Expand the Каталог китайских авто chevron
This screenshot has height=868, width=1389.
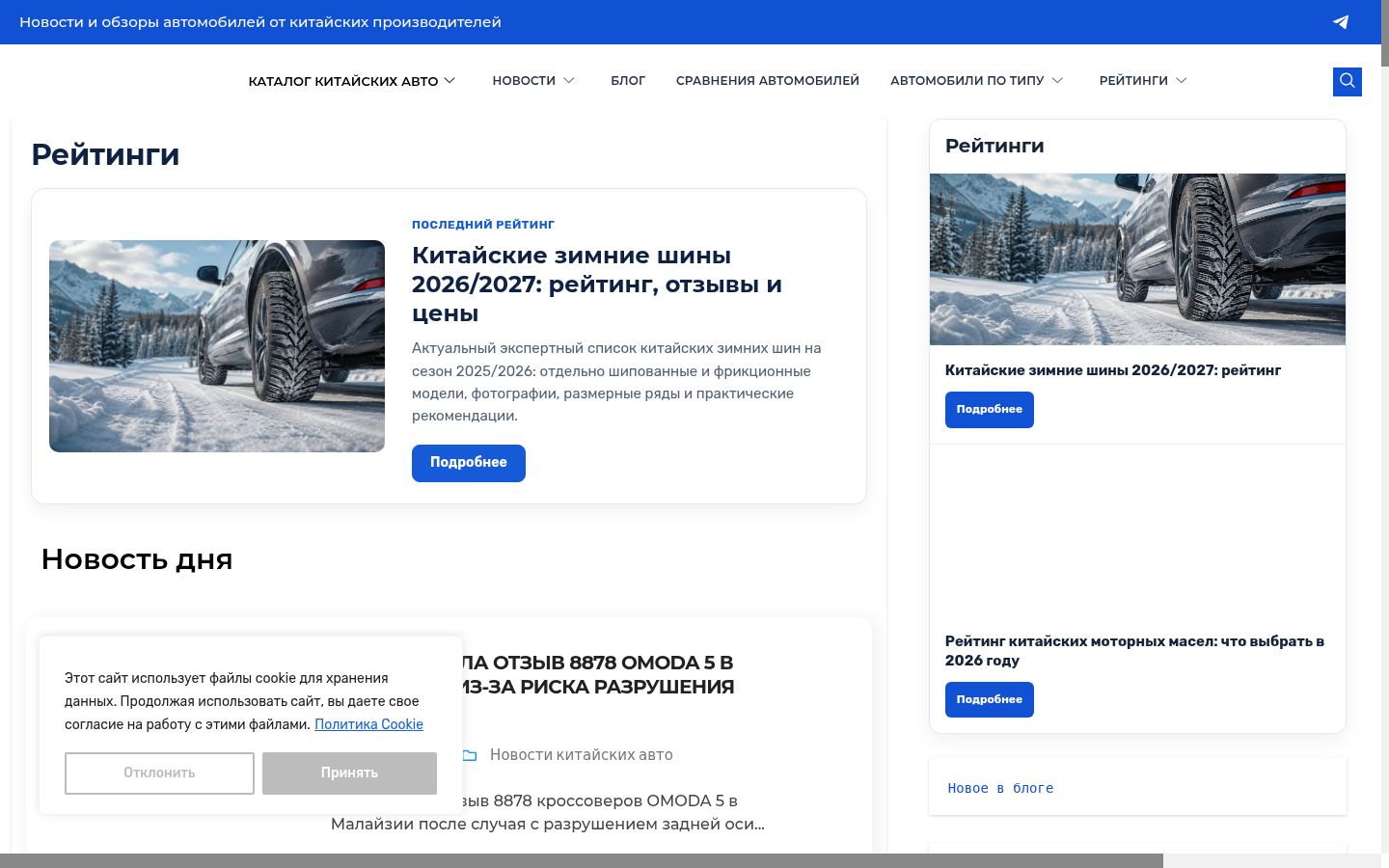(x=449, y=81)
